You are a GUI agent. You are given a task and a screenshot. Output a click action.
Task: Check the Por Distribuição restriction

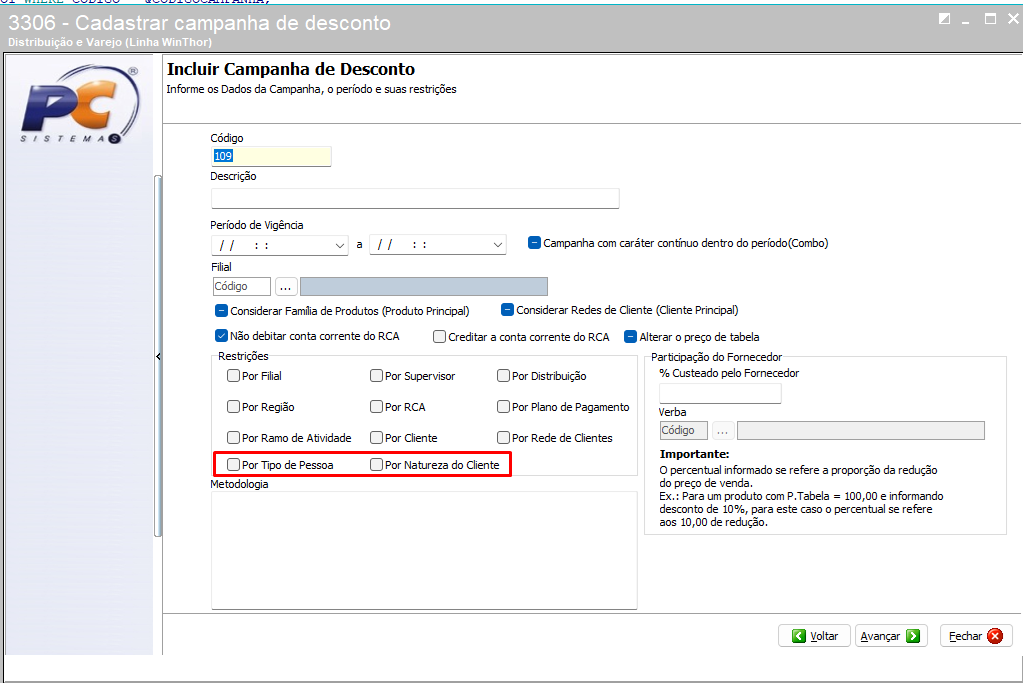tap(503, 376)
